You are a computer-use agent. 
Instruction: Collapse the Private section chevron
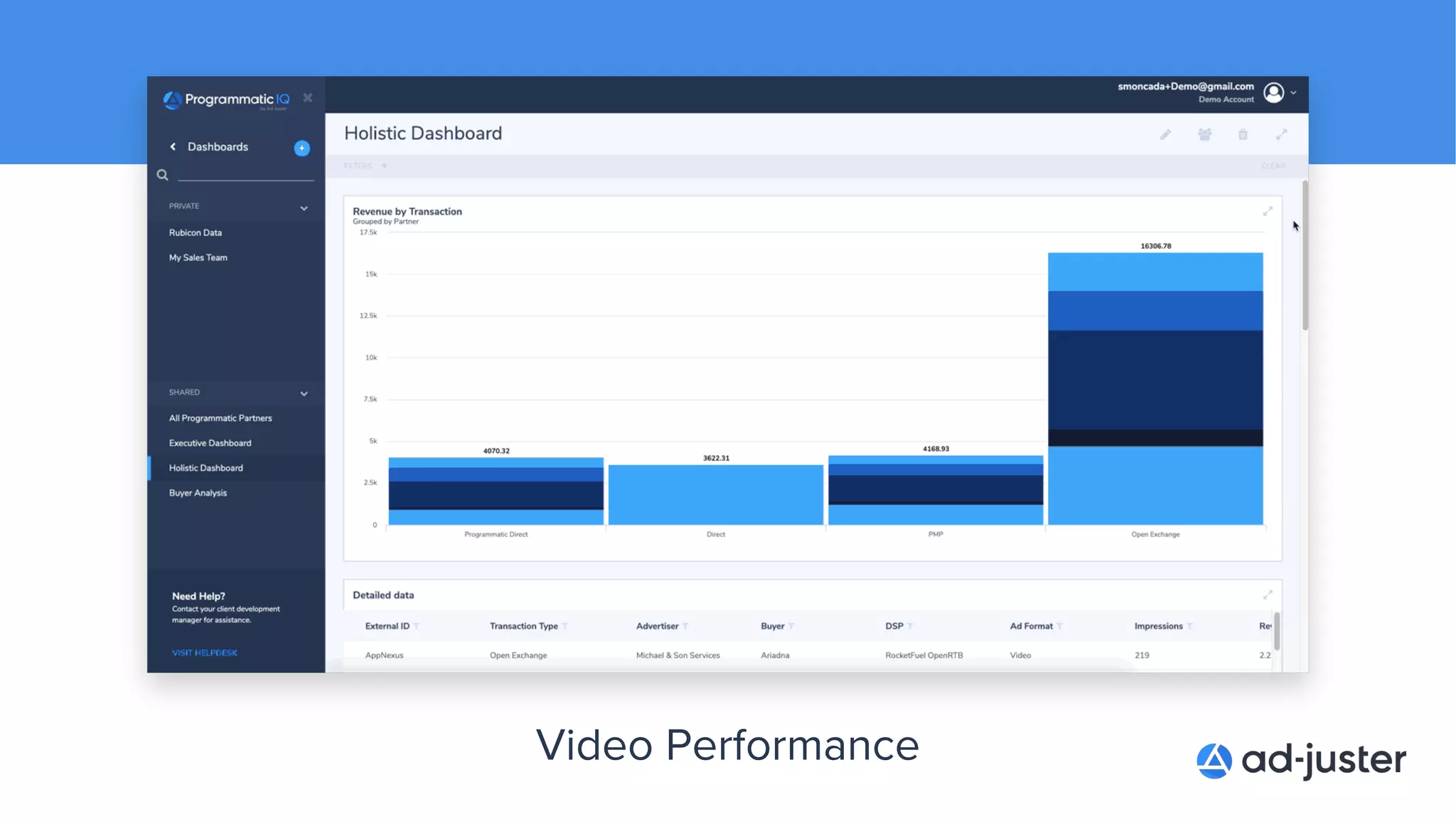304,208
